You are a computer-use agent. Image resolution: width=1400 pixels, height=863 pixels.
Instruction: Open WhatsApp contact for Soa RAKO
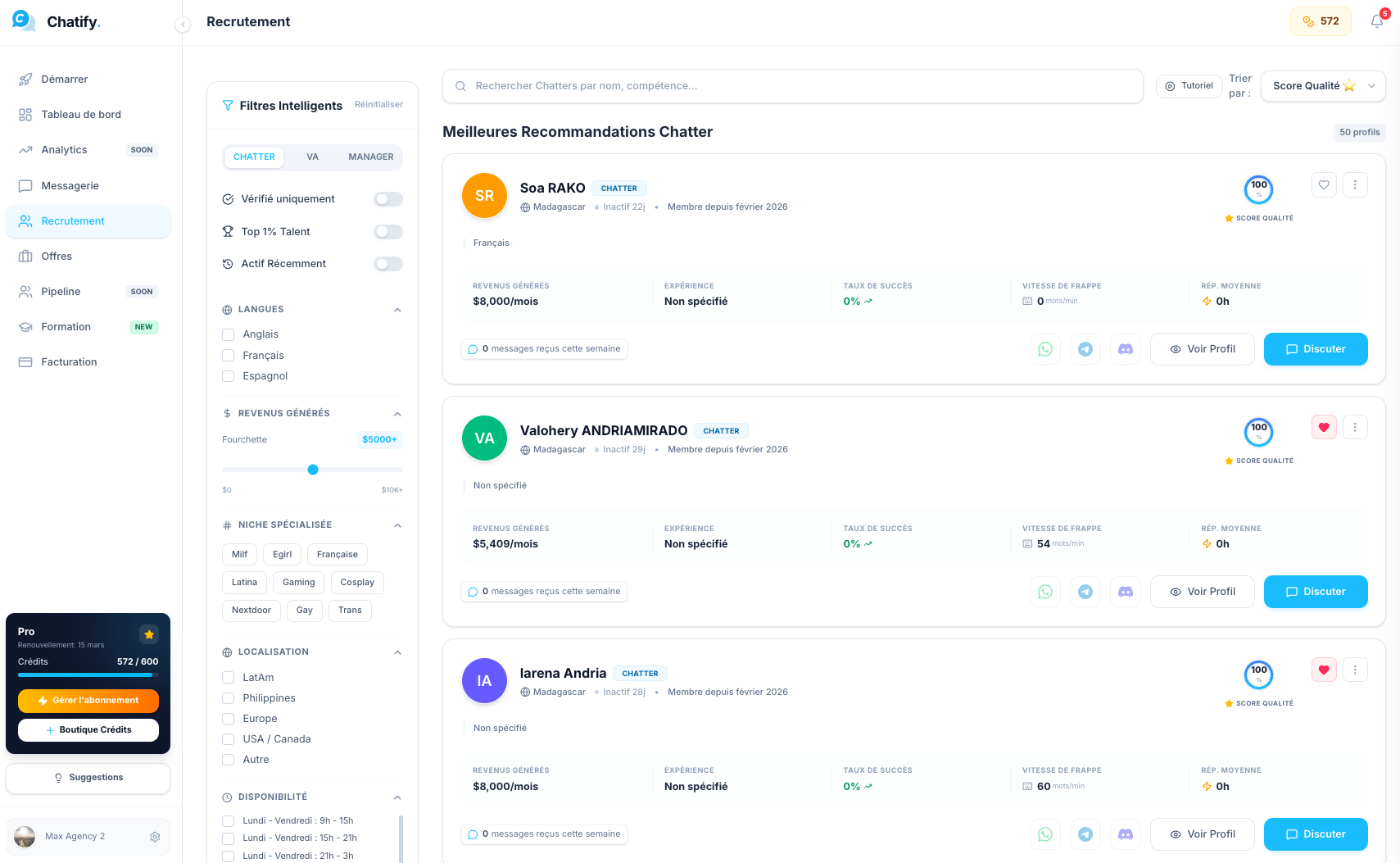(1045, 349)
